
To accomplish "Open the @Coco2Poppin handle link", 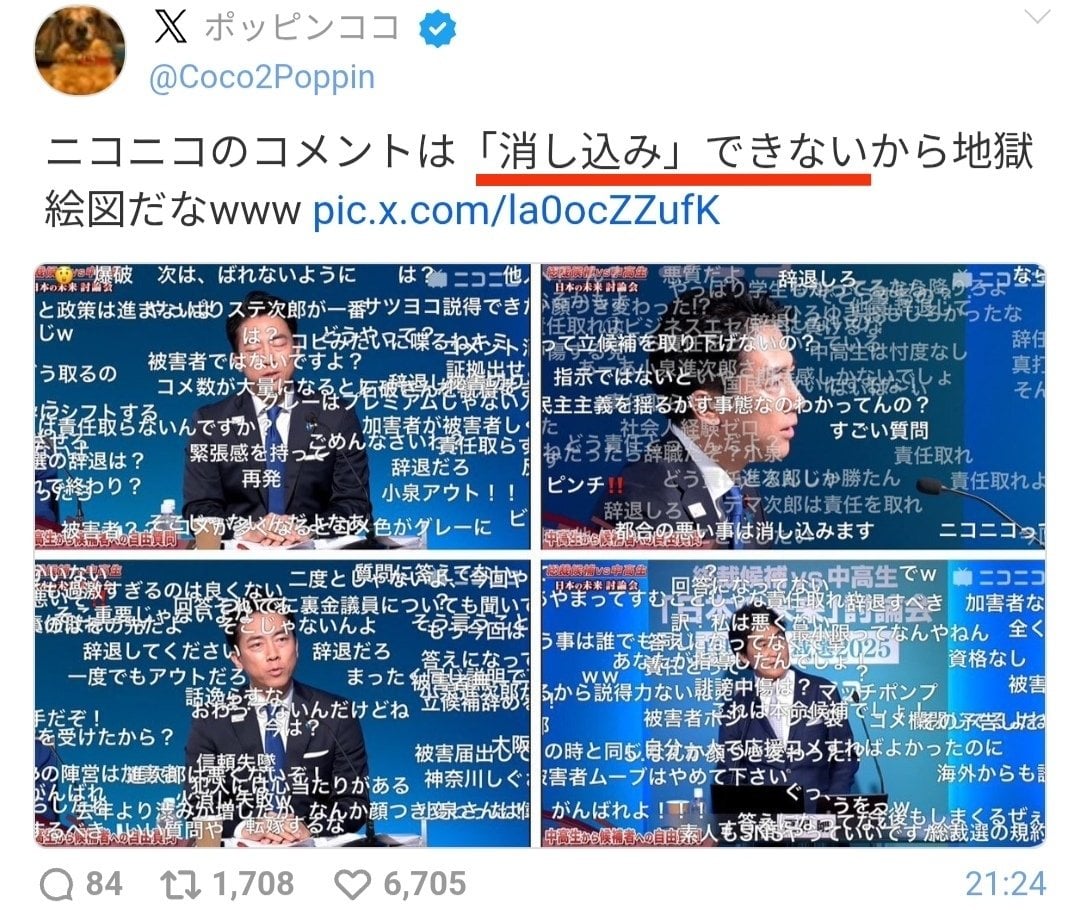I will [x=262, y=77].
